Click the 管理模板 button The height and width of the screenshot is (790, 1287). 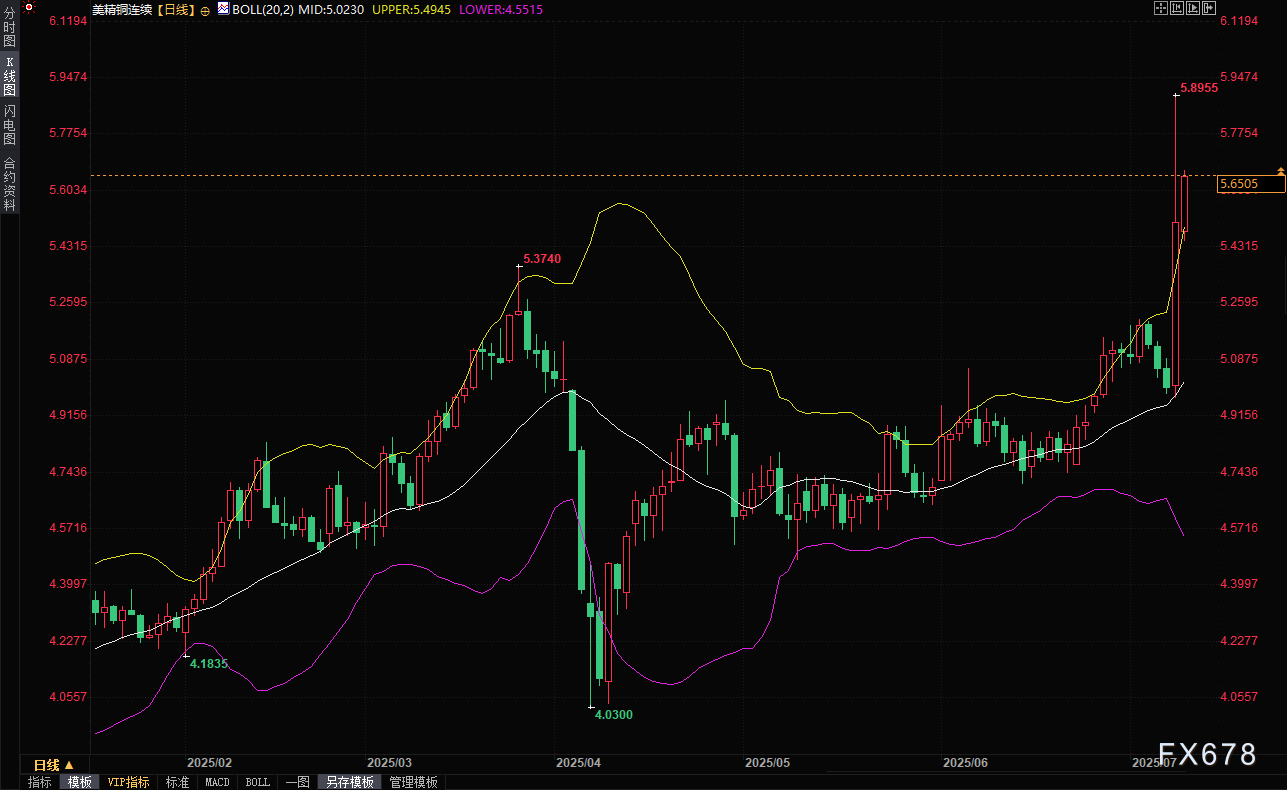[x=414, y=782]
